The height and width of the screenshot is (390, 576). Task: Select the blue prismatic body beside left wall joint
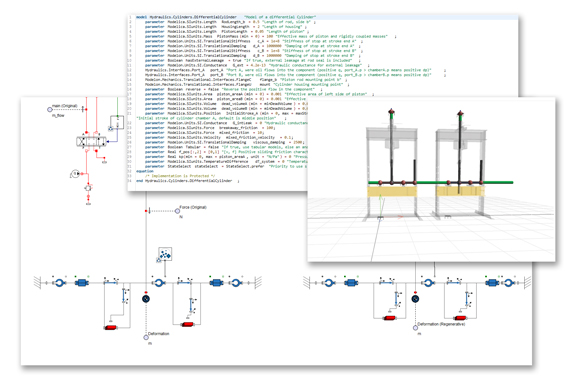[x=81, y=283]
